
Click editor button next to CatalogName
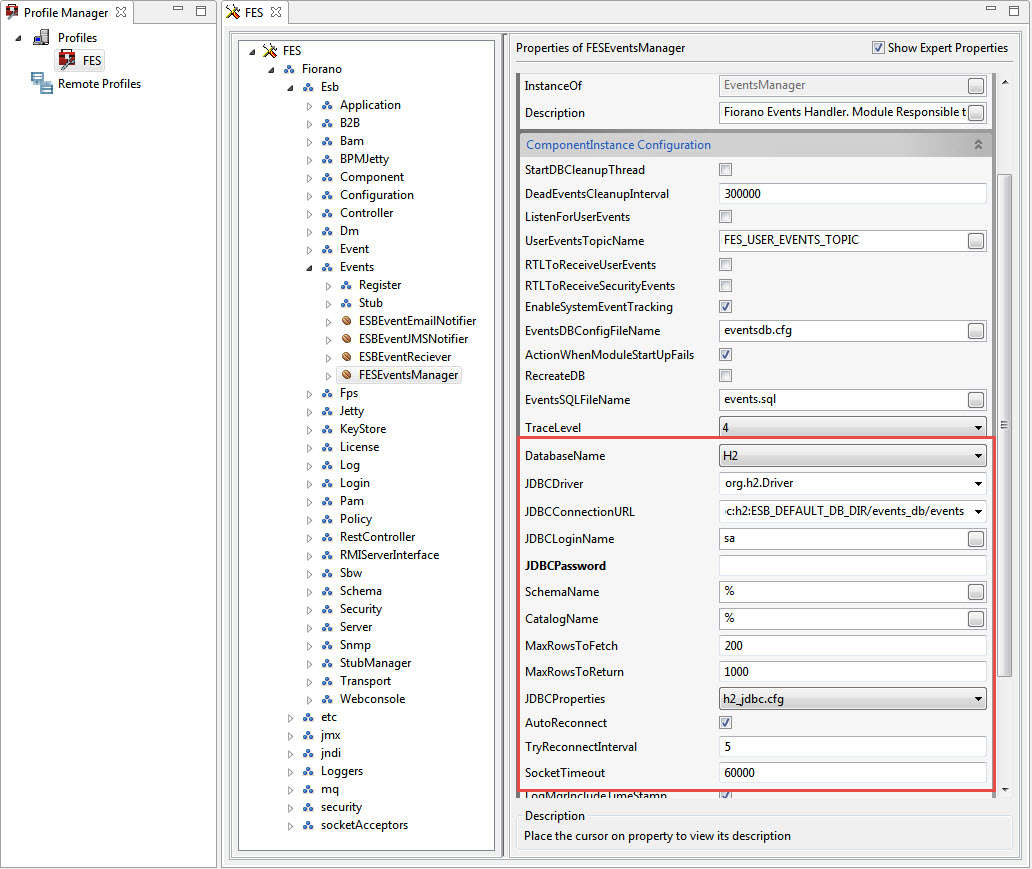(976, 619)
